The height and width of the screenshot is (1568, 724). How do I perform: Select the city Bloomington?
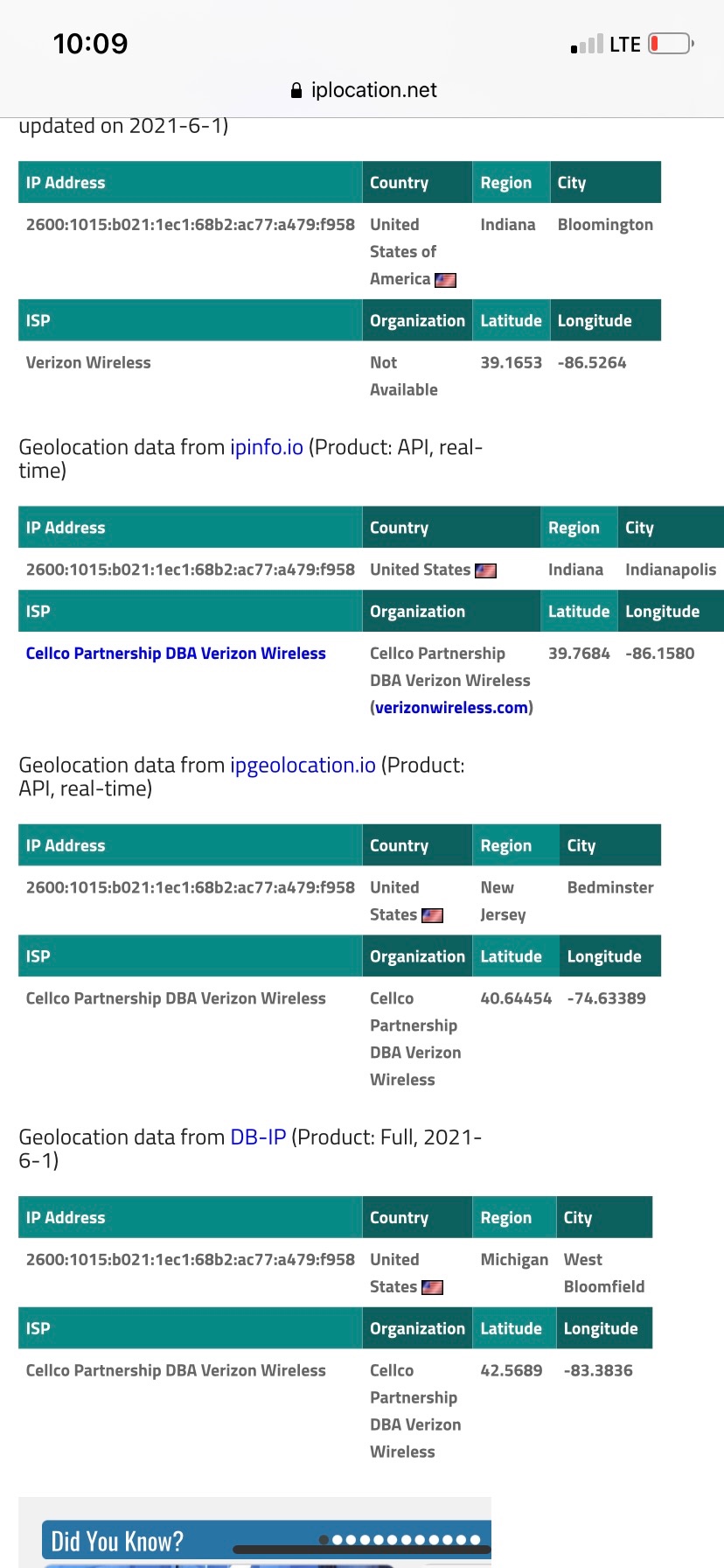(x=605, y=225)
